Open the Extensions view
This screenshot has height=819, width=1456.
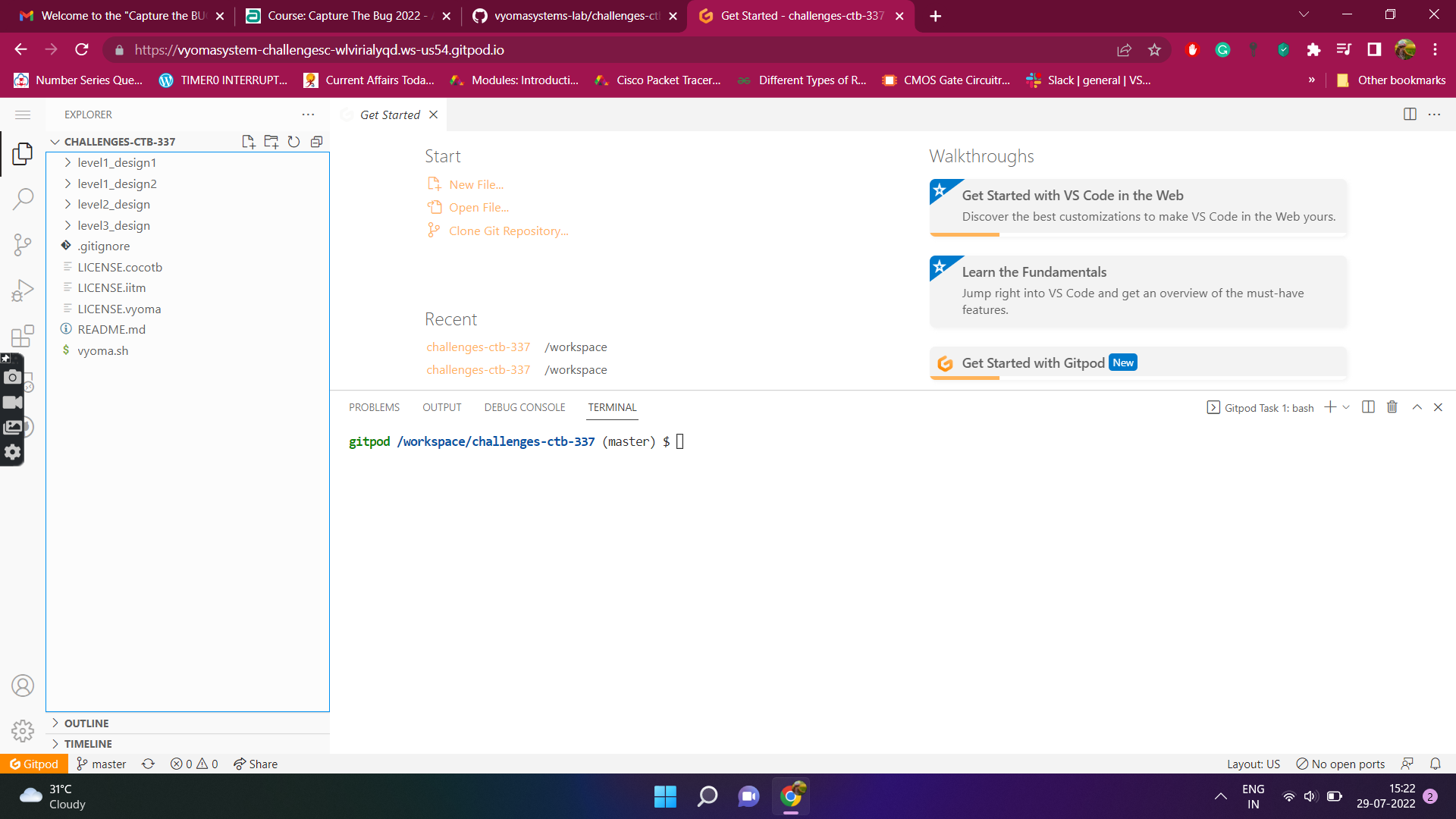(23, 335)
